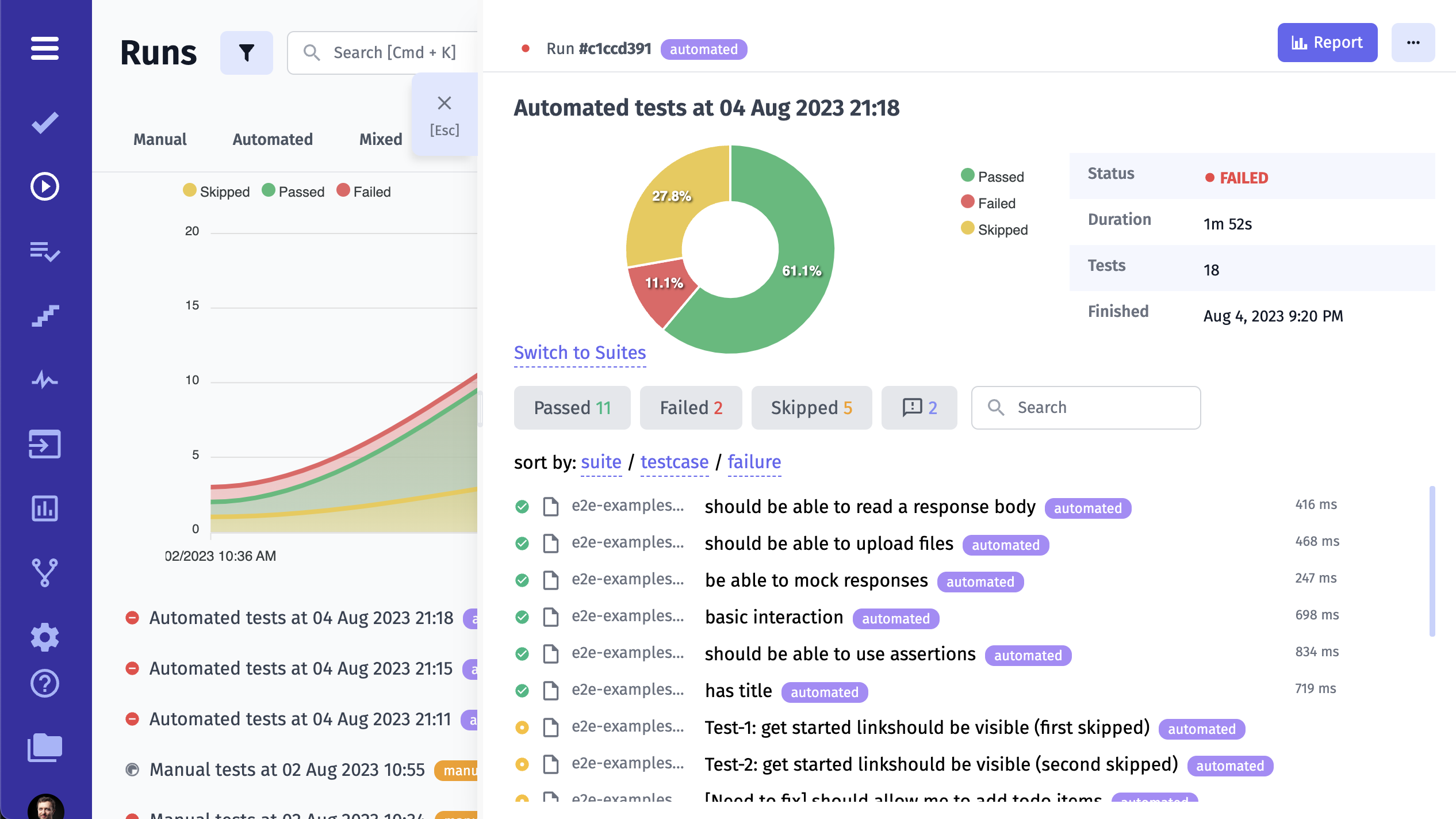Open the more options menu next to Report
The width and height of the screenshot is (1456, 819).
(x=1413, y=42)
